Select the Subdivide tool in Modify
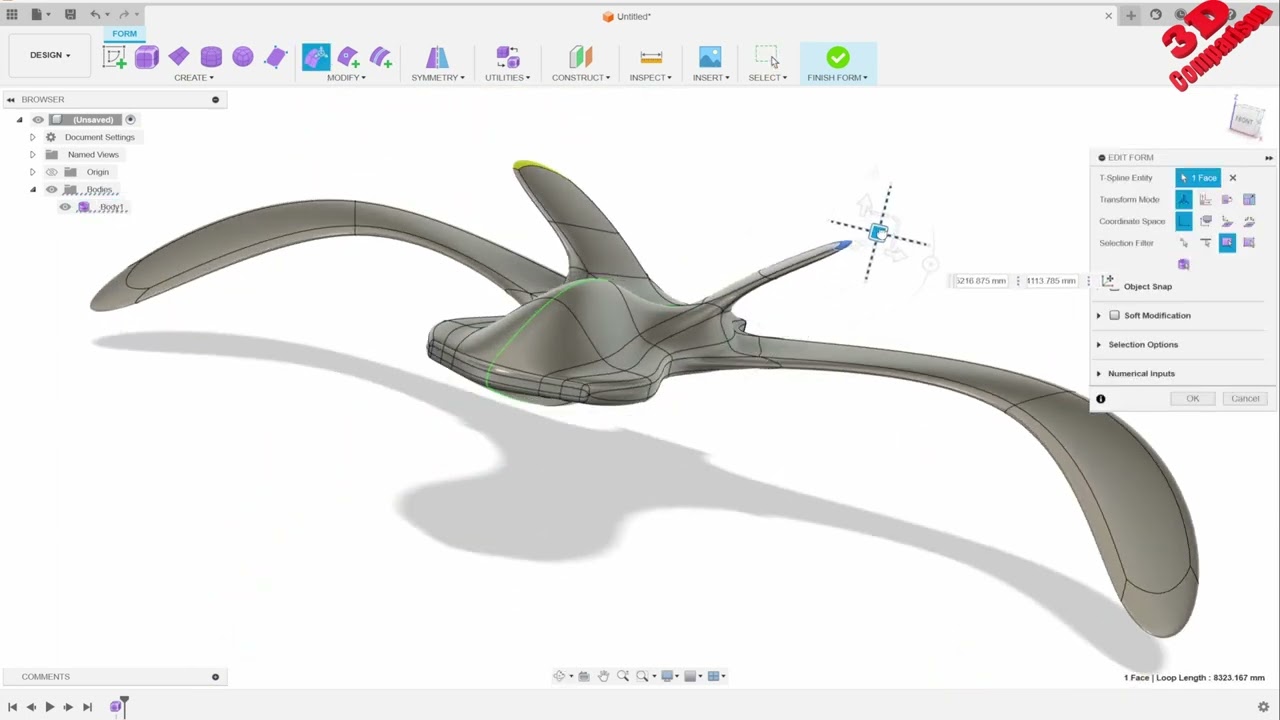The width and height of the screenshot is (1280, 720). 381,57
